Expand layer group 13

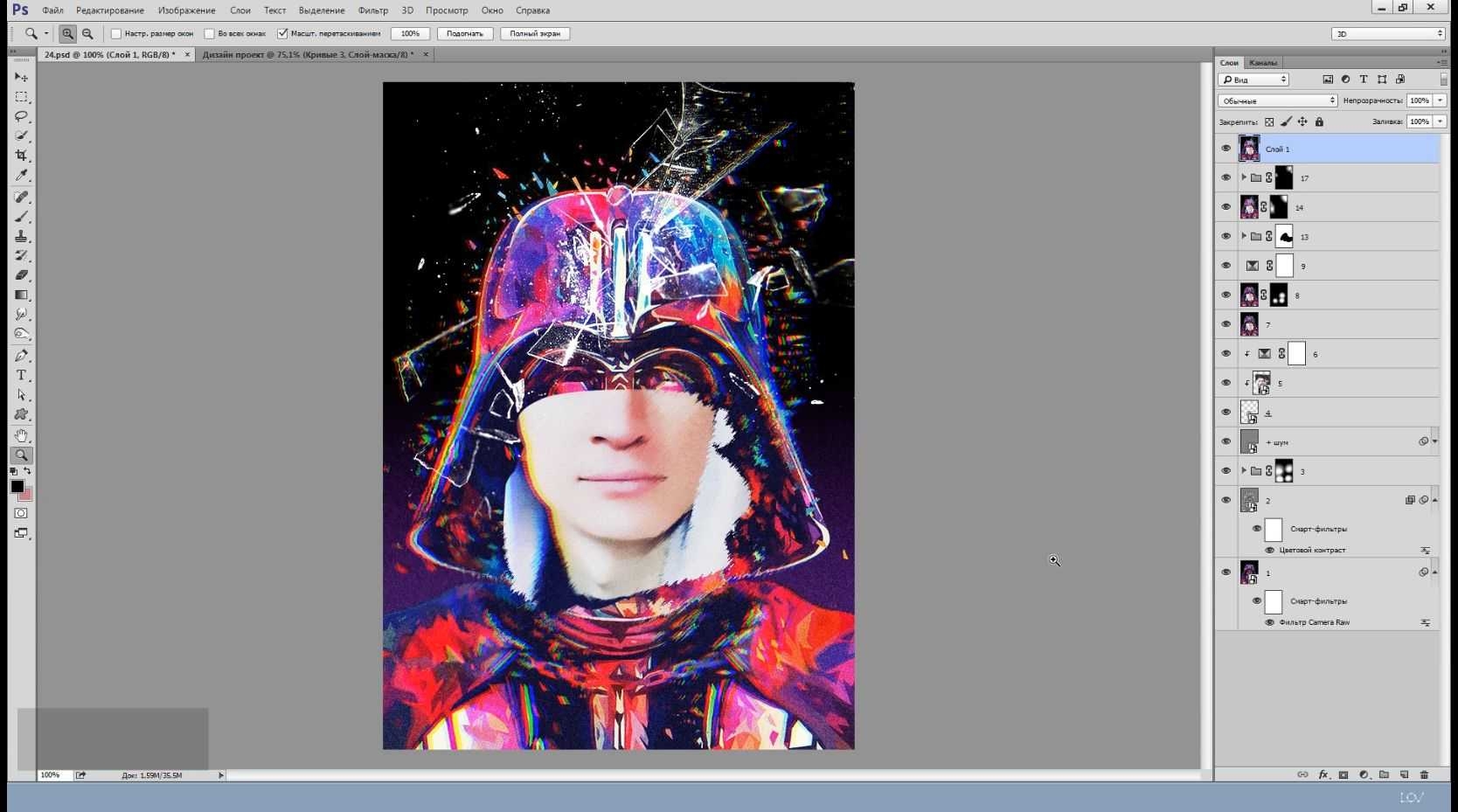[1244, 236]
